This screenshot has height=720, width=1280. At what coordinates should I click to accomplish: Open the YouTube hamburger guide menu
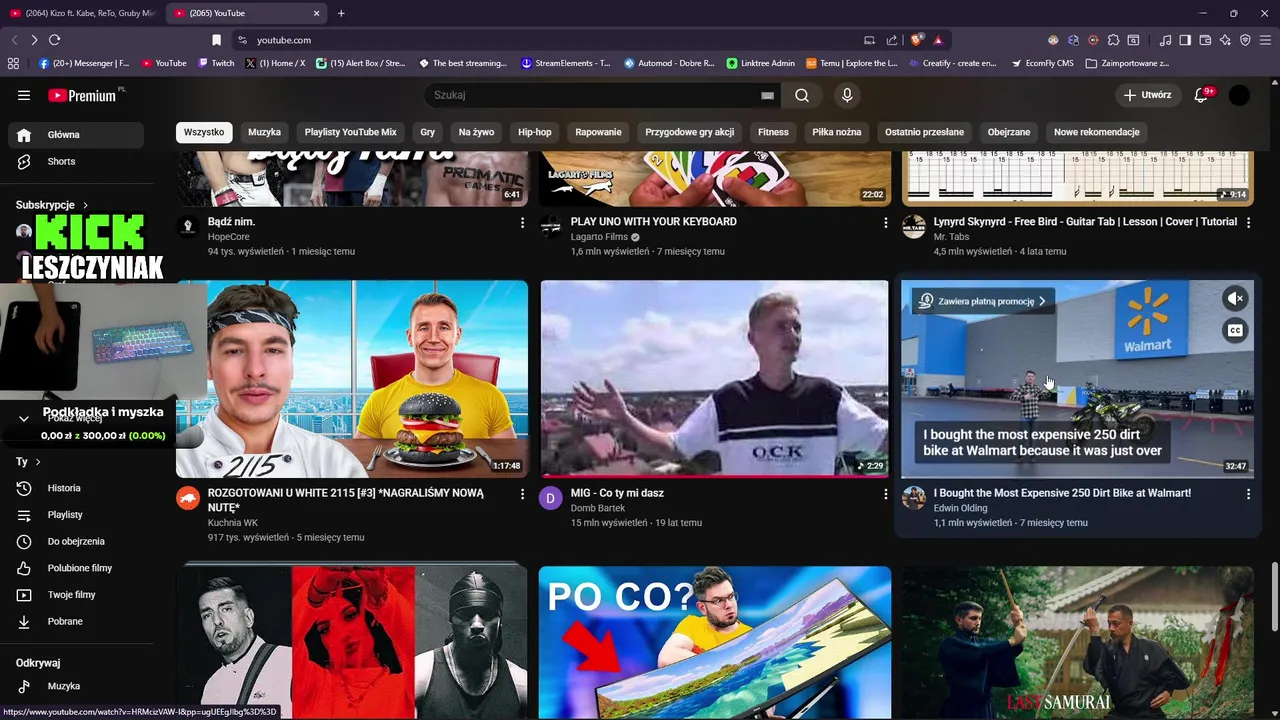tap(24, 95)
